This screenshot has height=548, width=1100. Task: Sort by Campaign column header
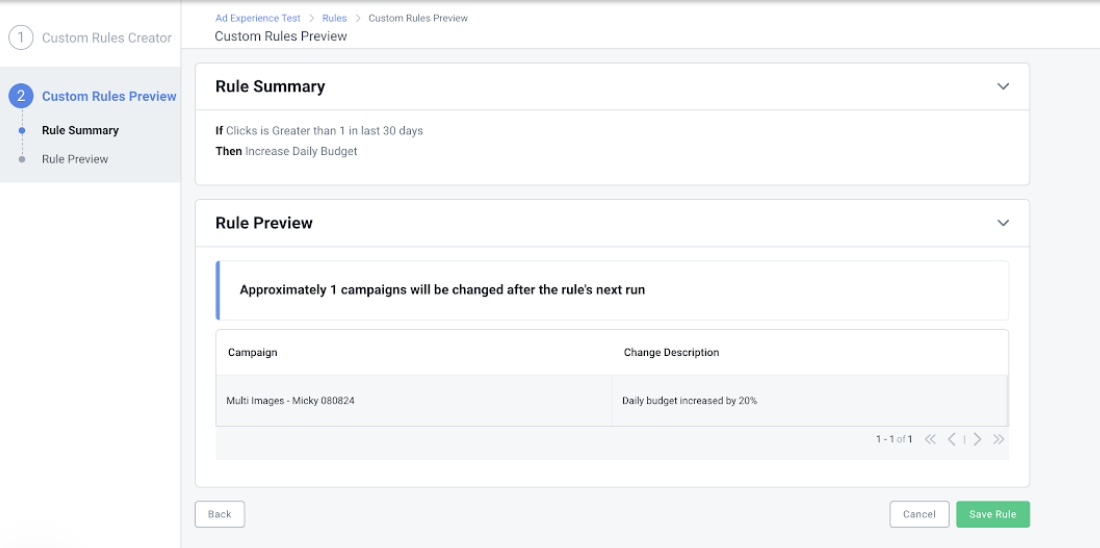[253, 352]
